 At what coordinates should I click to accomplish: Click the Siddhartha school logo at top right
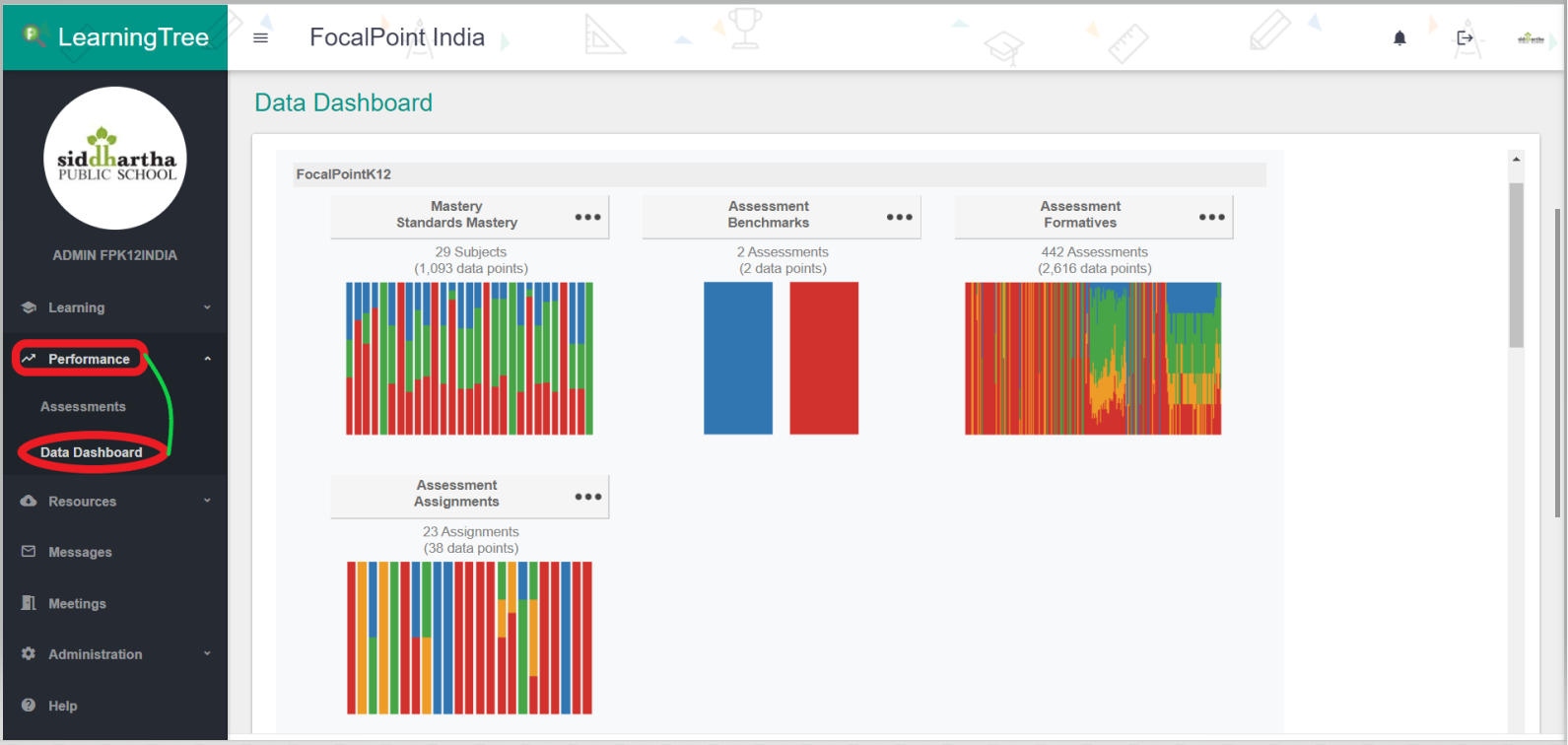pos(1530,38)
